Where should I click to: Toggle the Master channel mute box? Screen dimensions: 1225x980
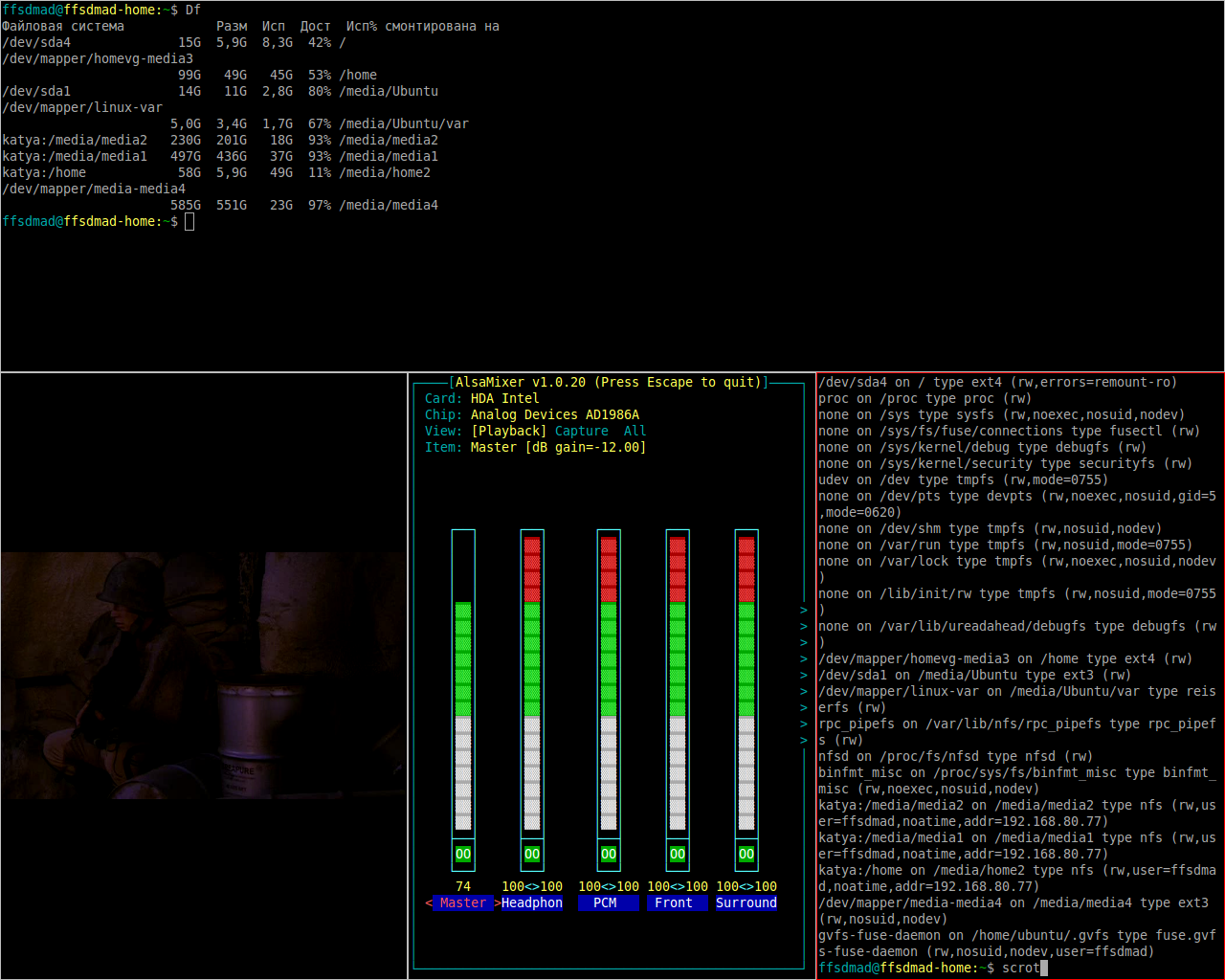coord(463,854)
